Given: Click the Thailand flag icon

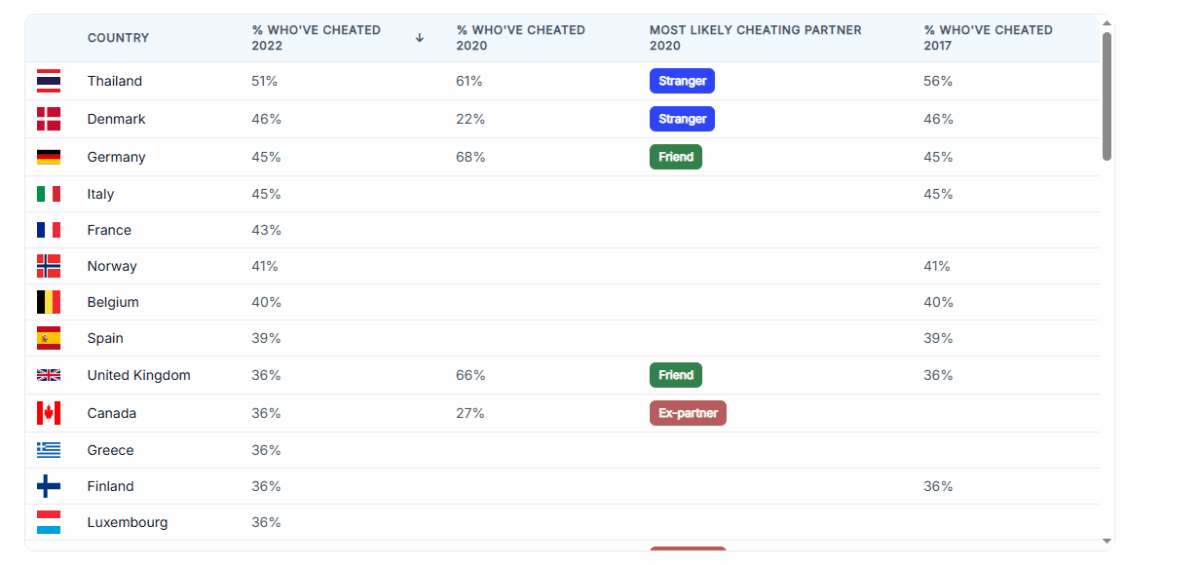Looking at the screenshot, I should [x=48, y=81].
